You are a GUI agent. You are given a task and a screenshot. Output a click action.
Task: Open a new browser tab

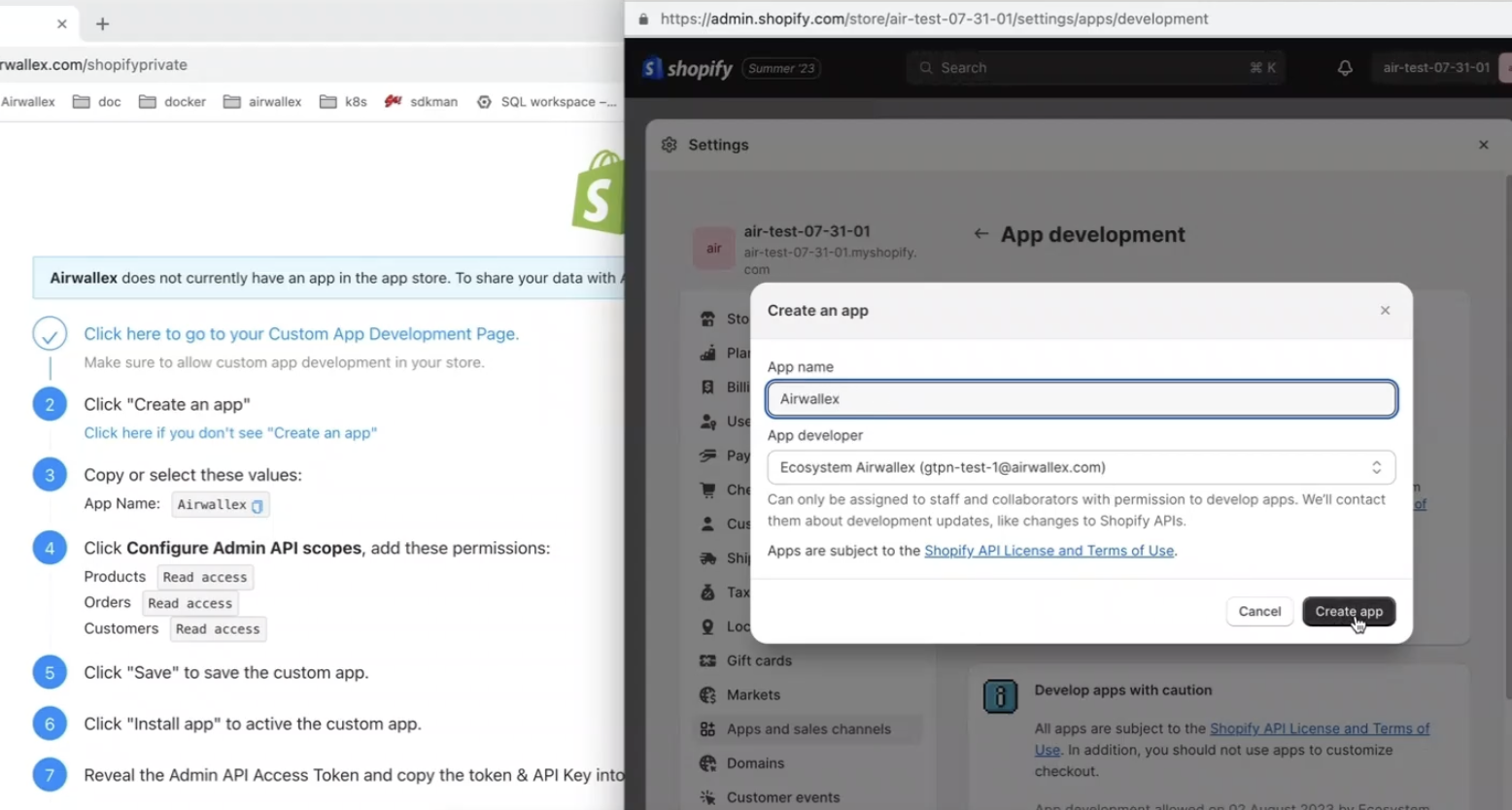(x=102, y=23)
